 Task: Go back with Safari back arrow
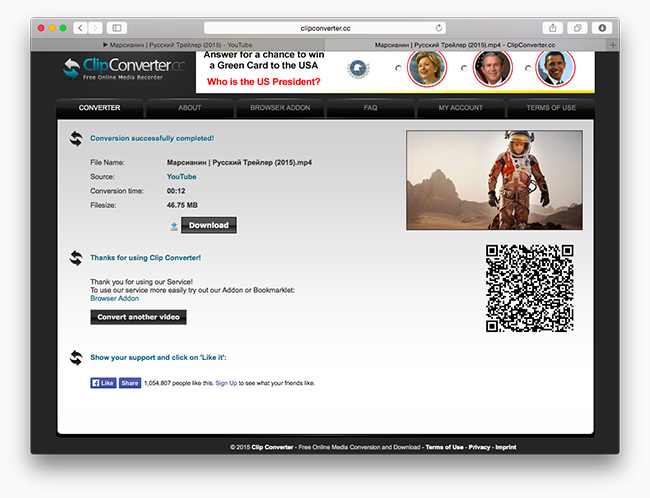[80, 28]
